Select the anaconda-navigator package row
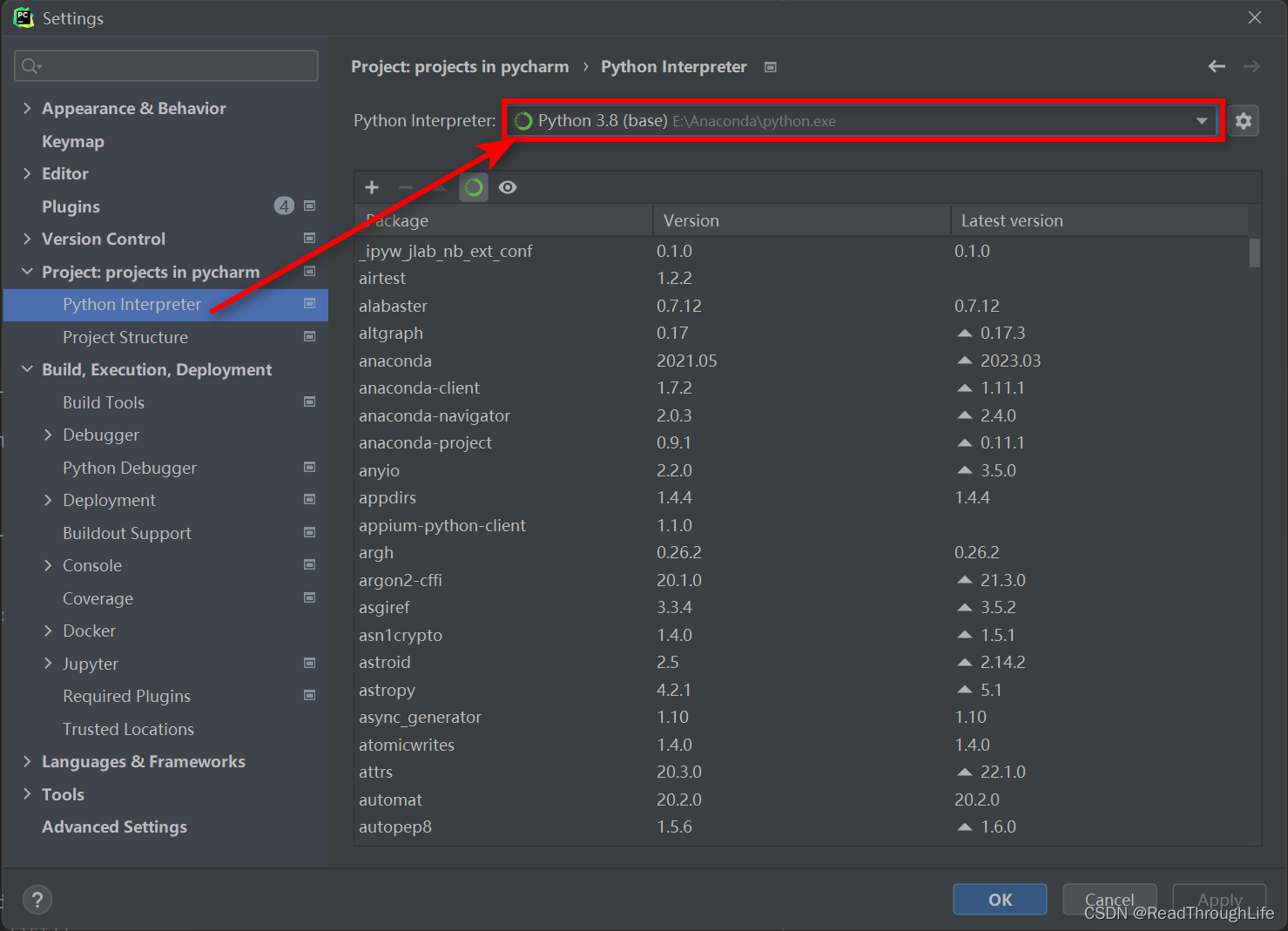1288x931 pixels. (x=801, y=415)
